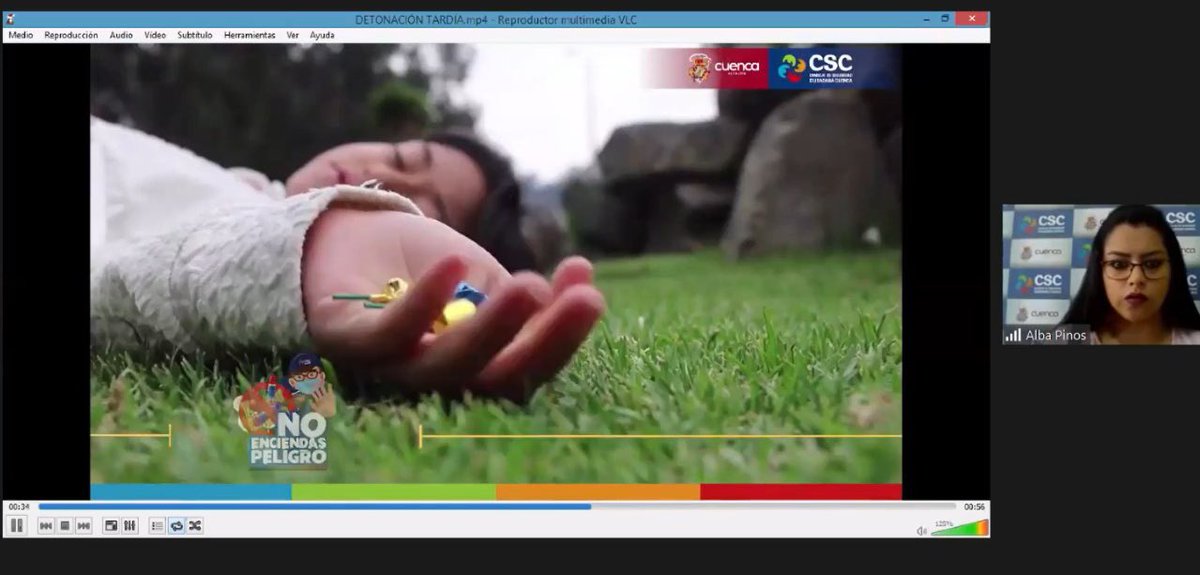Open the Ver menu
This screenshot has height=575, width=1200.
pos(293,35)
